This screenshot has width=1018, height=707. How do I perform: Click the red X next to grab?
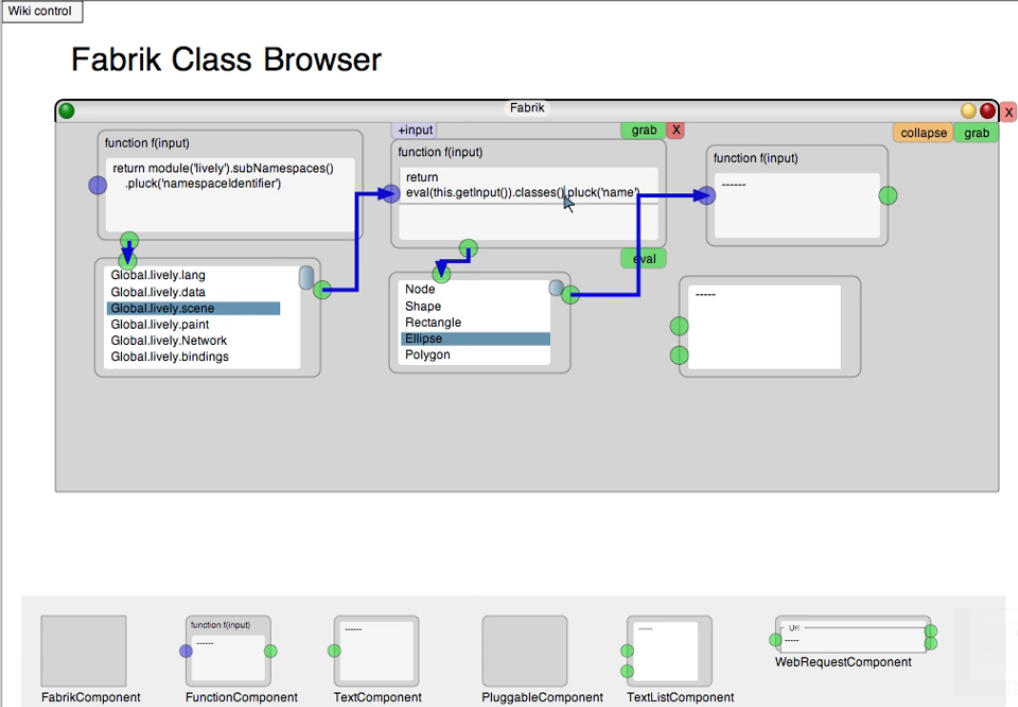[x=676, y=130]
